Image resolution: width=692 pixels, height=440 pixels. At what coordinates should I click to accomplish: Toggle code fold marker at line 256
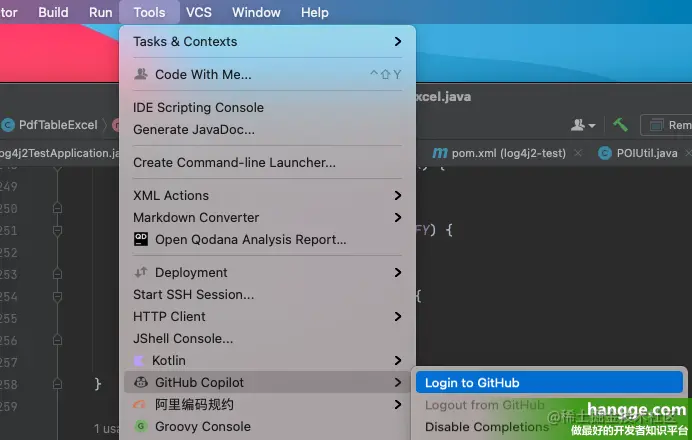[57, 340]
